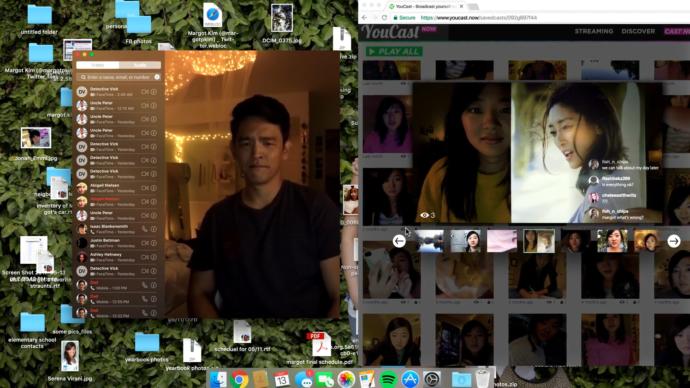The height and width of the screenshot is (388, 690).
Task: Click the add contact plus icon in FaceTime search
Action: (157, 77)
